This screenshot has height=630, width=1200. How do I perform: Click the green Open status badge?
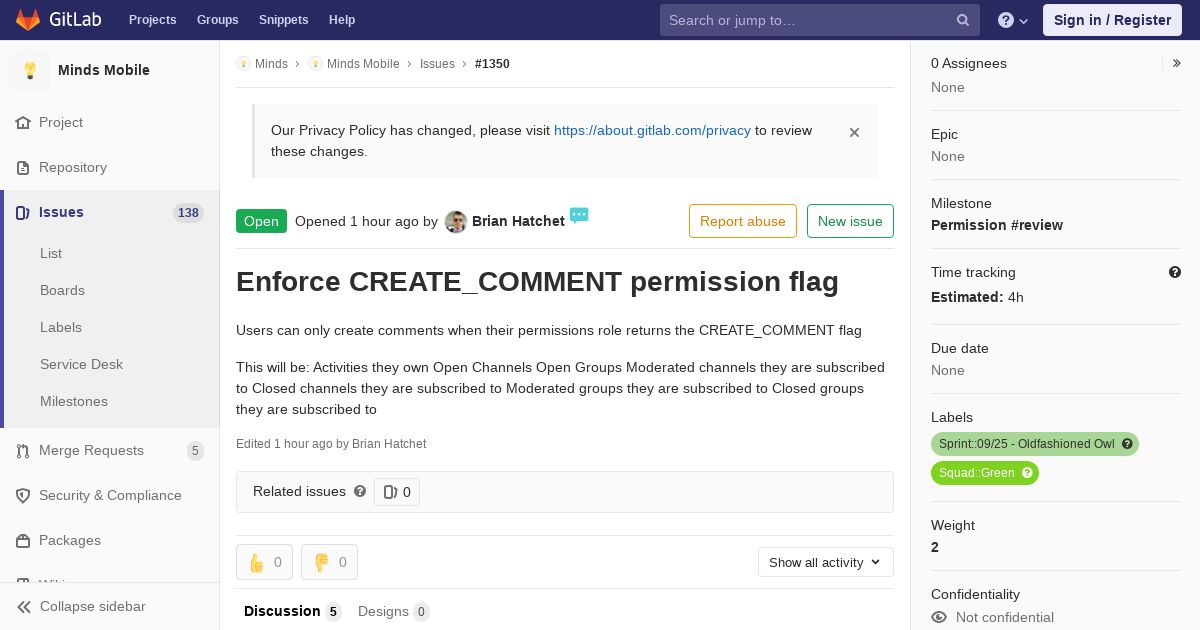click(261, 221)
